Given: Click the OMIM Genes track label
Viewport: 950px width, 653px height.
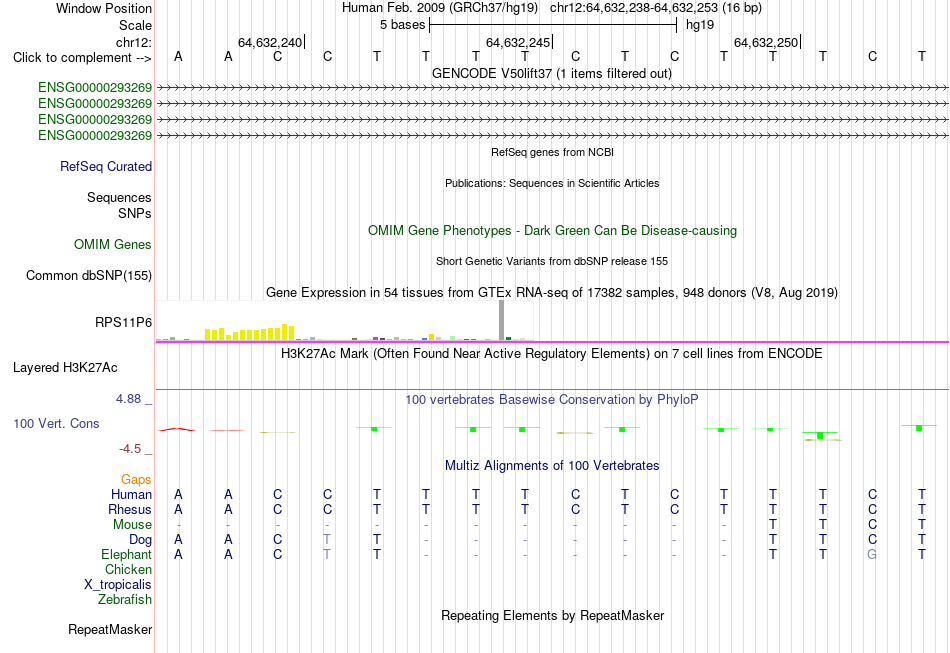Looking at the screenshot, I should tap(112, 244).
